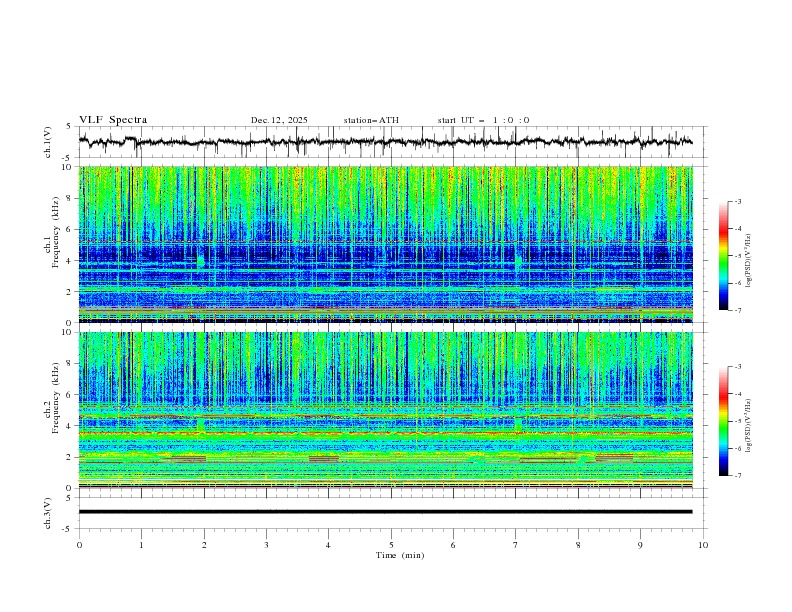Click the "2" kHz tick of ch.2 spectrogram
The width and height of the screenshot is (792, 612).
(70, 457)
